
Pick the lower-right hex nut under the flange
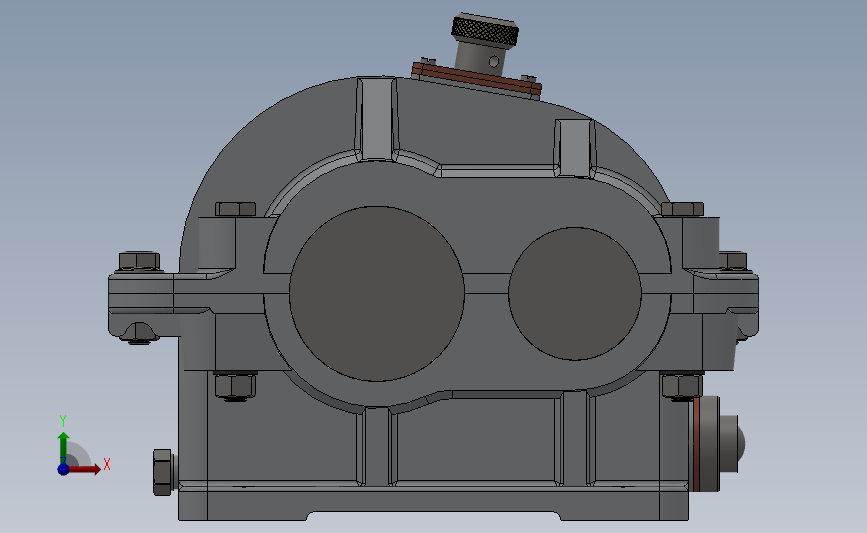682,386
